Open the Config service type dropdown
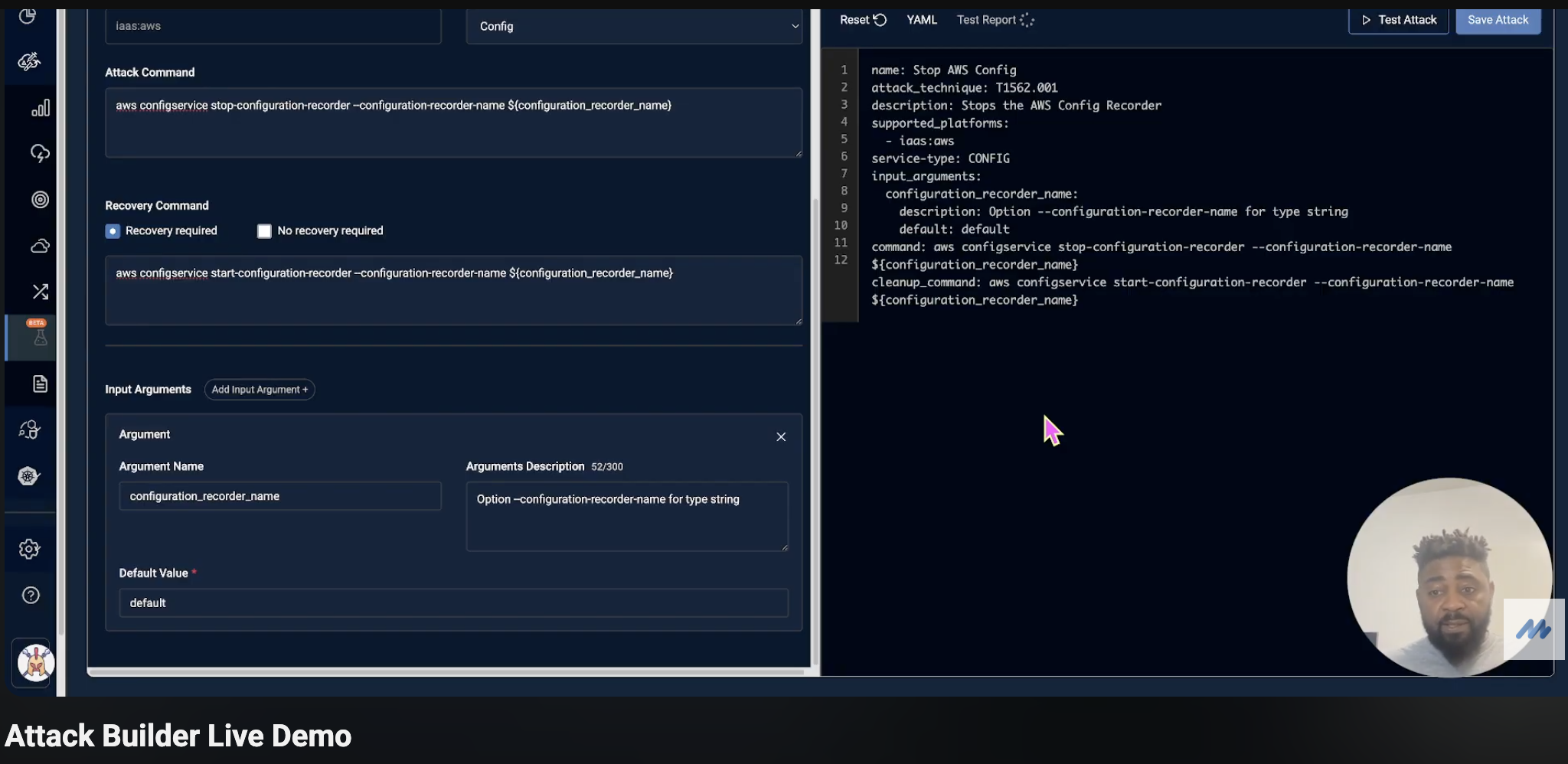The width and height of the screenshot is (1568, 764). click(x=633, y=26)
